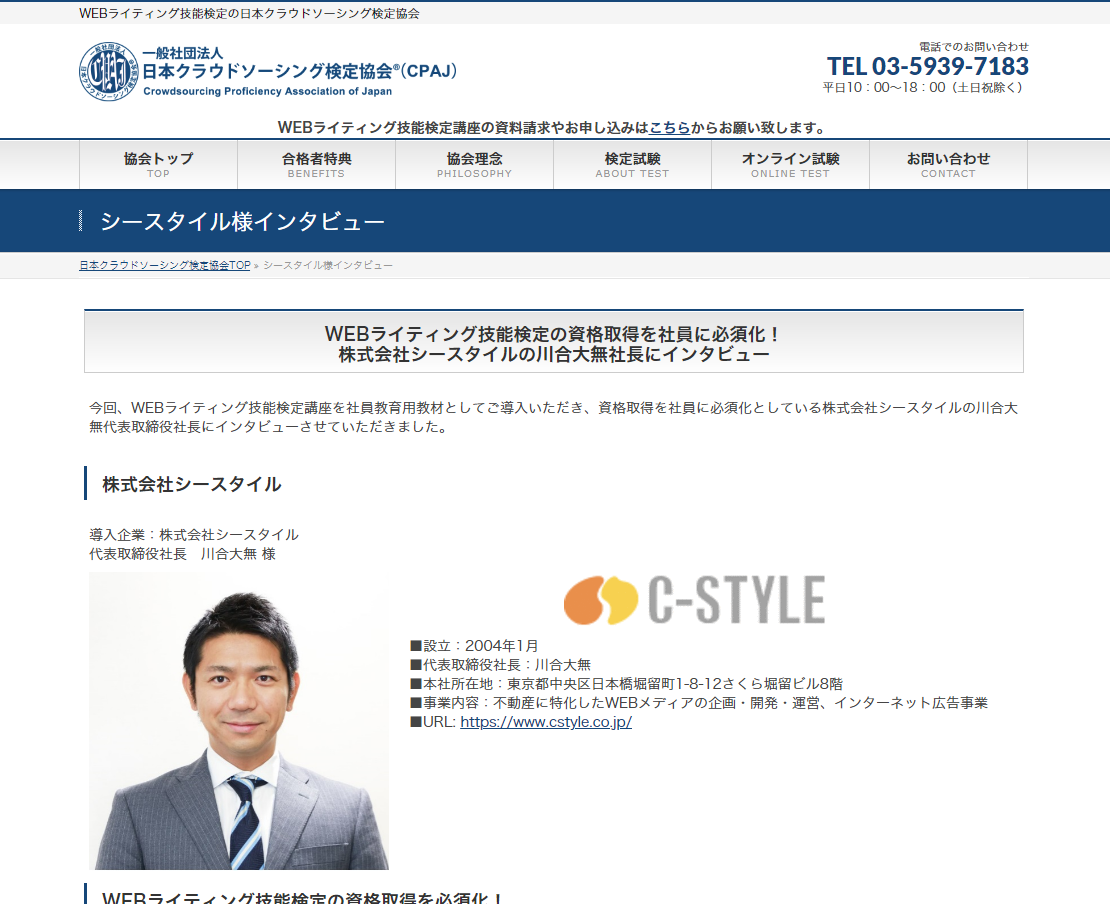Screen dimensions: 1110x904
Task: Click the portrait photo of 川合大無
Action: coord(239,721)
